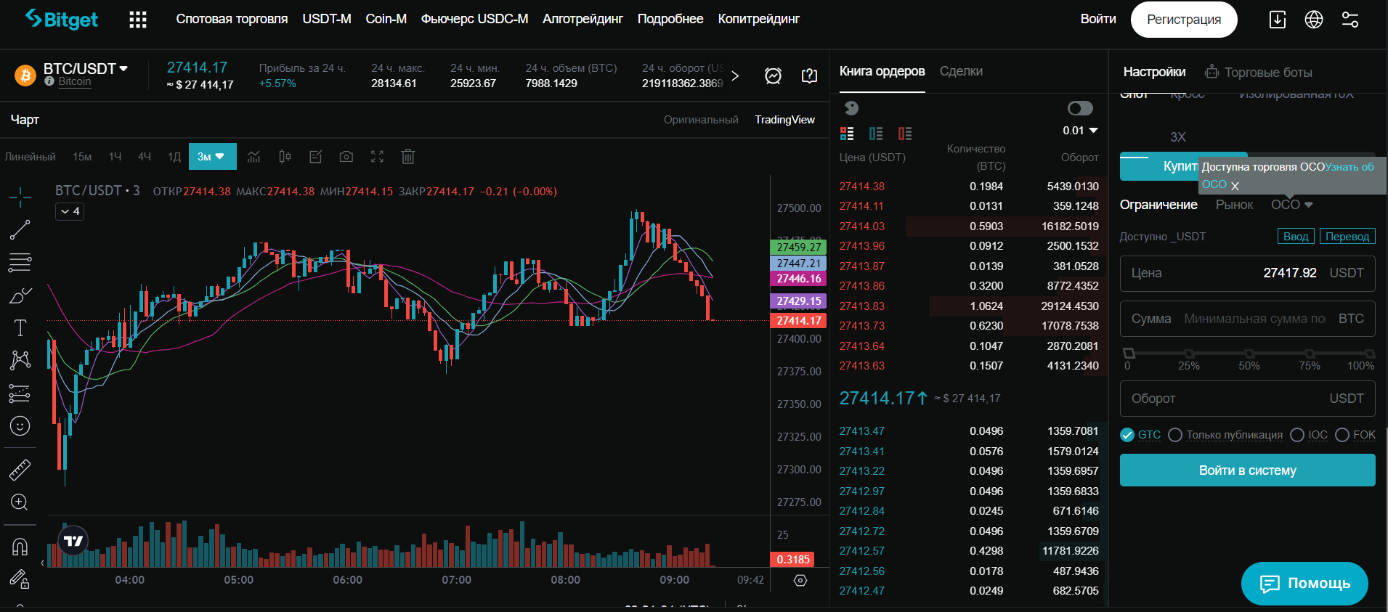The image size is (1388, 612).
Task: Open the forecasting and measurement tools
Action: click(19, 393)
